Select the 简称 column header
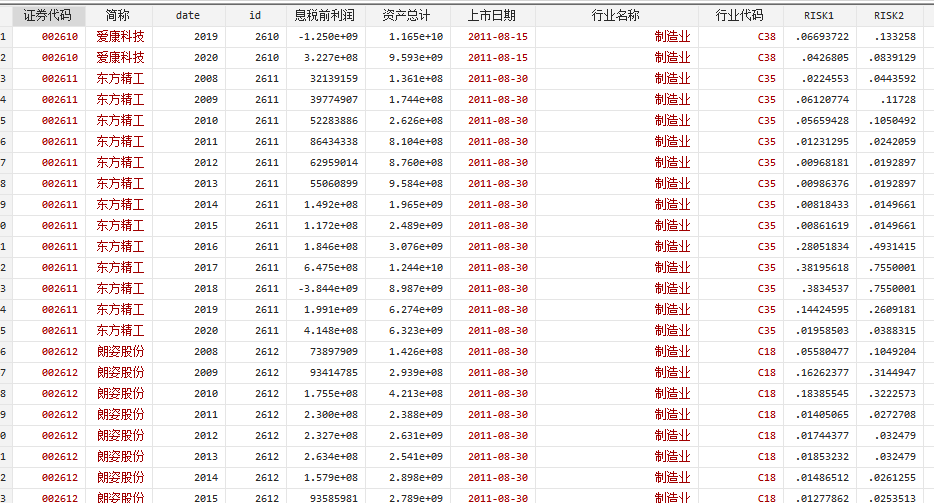Viewport: 934px width, 503px height. [x=118, y=15]
